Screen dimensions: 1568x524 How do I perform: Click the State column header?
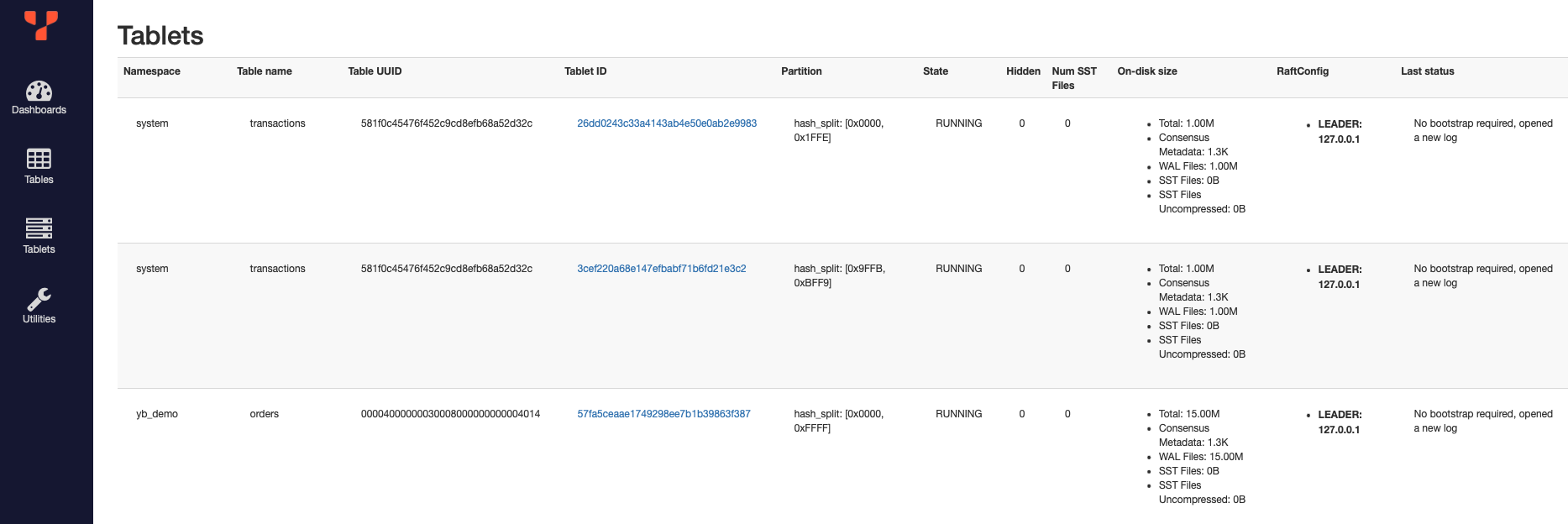[935, 71]
